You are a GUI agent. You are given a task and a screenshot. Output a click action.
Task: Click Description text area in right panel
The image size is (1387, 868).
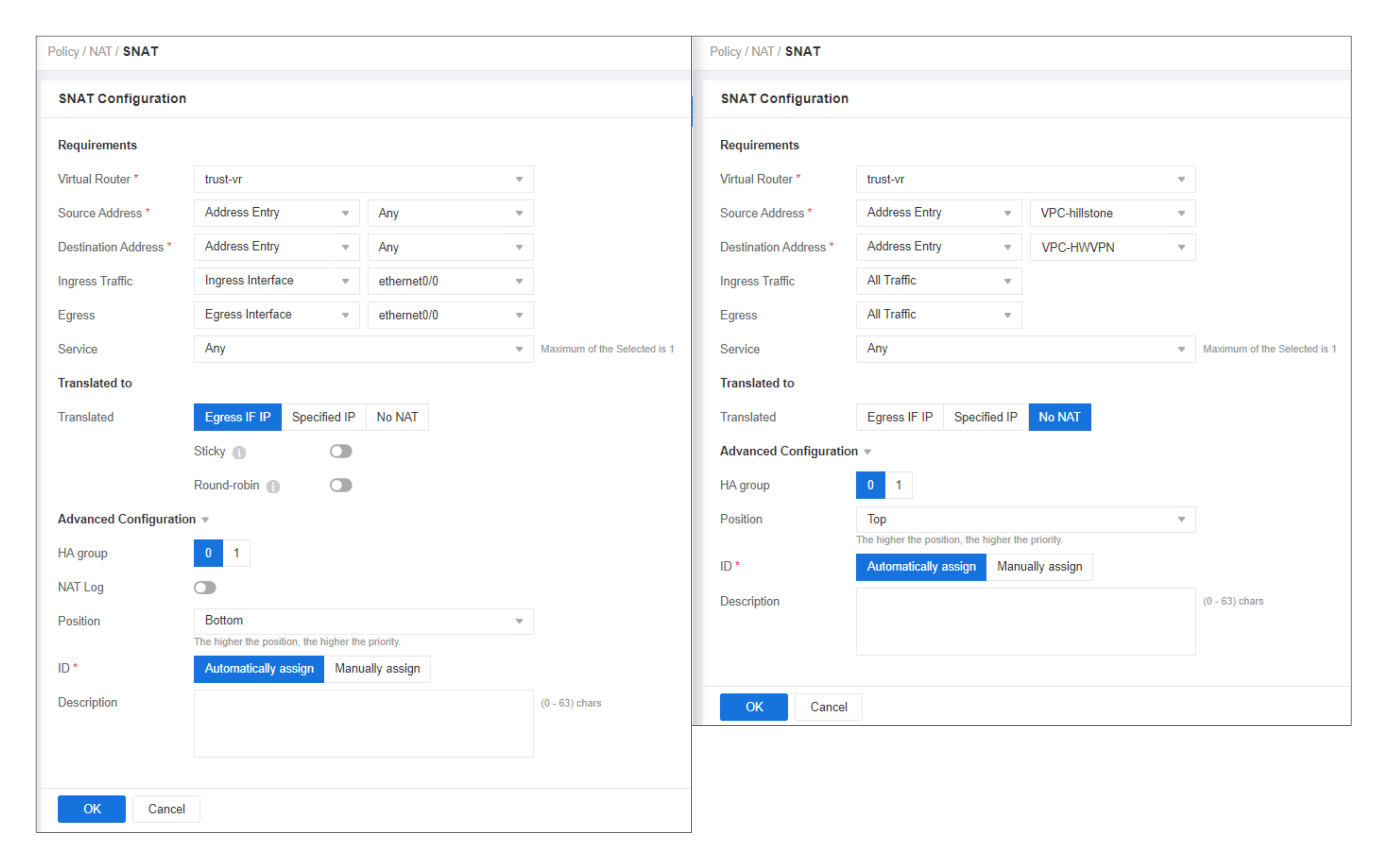tap(1025, 621)
